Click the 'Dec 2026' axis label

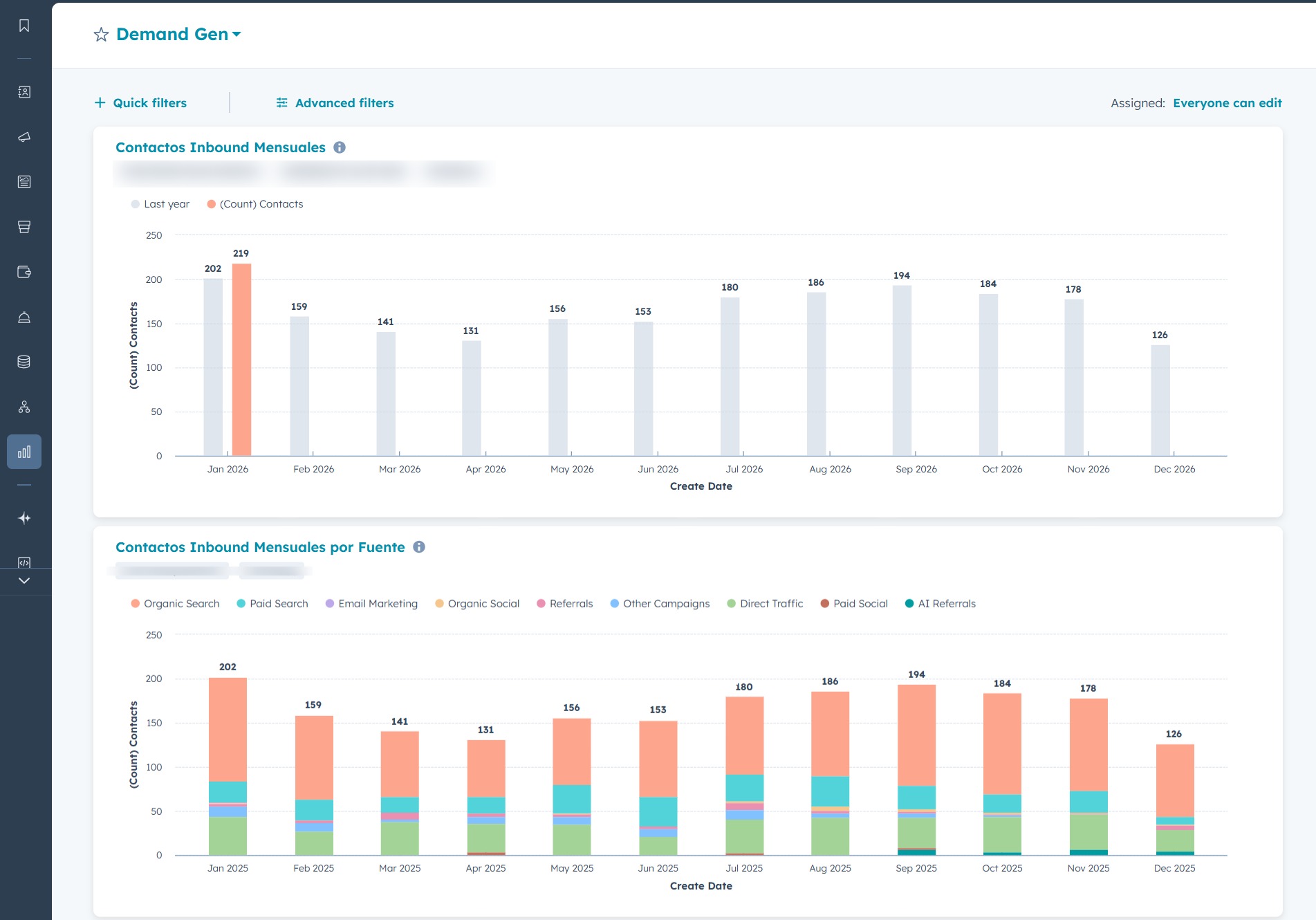1174,469
